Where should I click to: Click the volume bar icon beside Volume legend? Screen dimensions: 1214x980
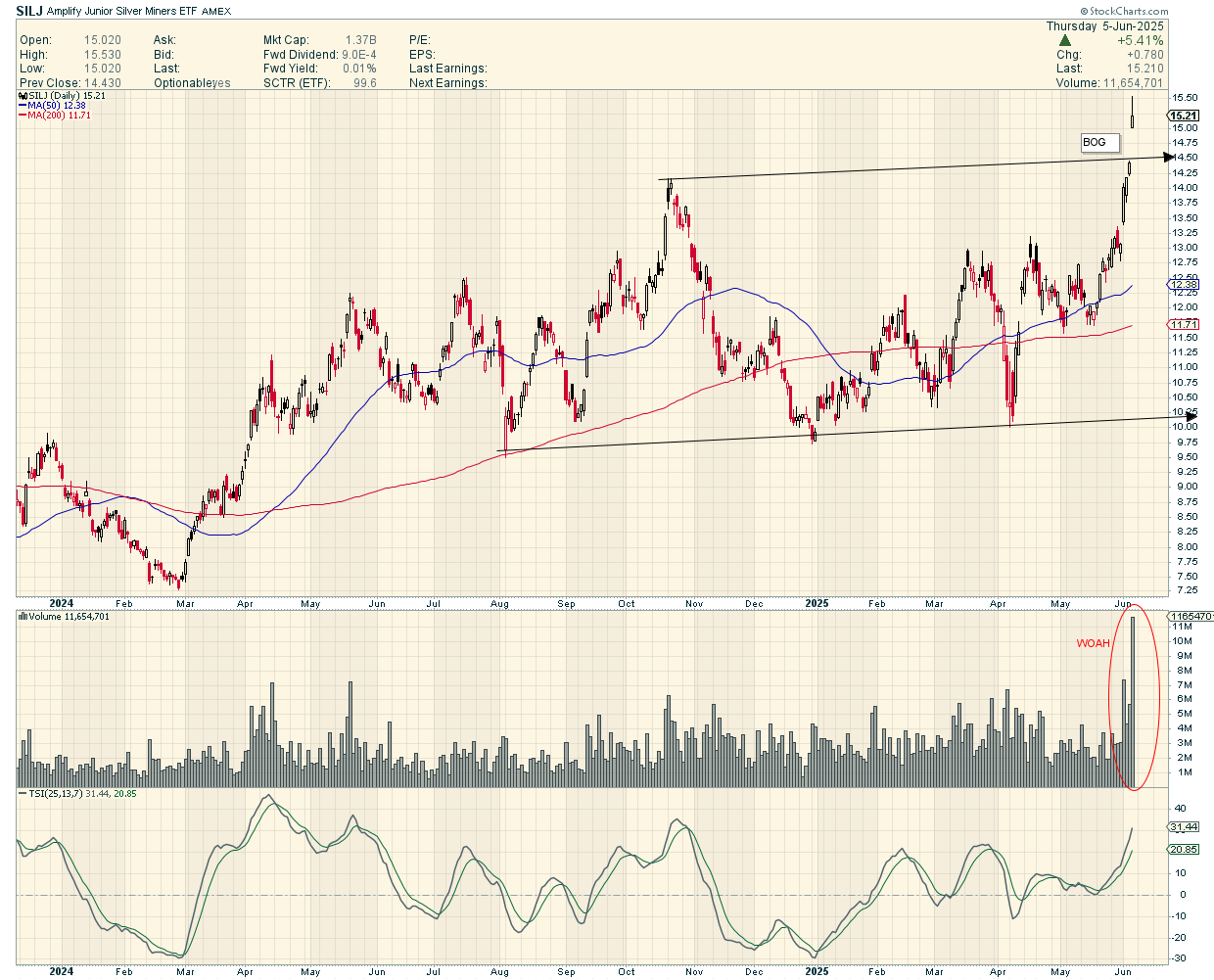pyautogui.click(x=23, y=617)
